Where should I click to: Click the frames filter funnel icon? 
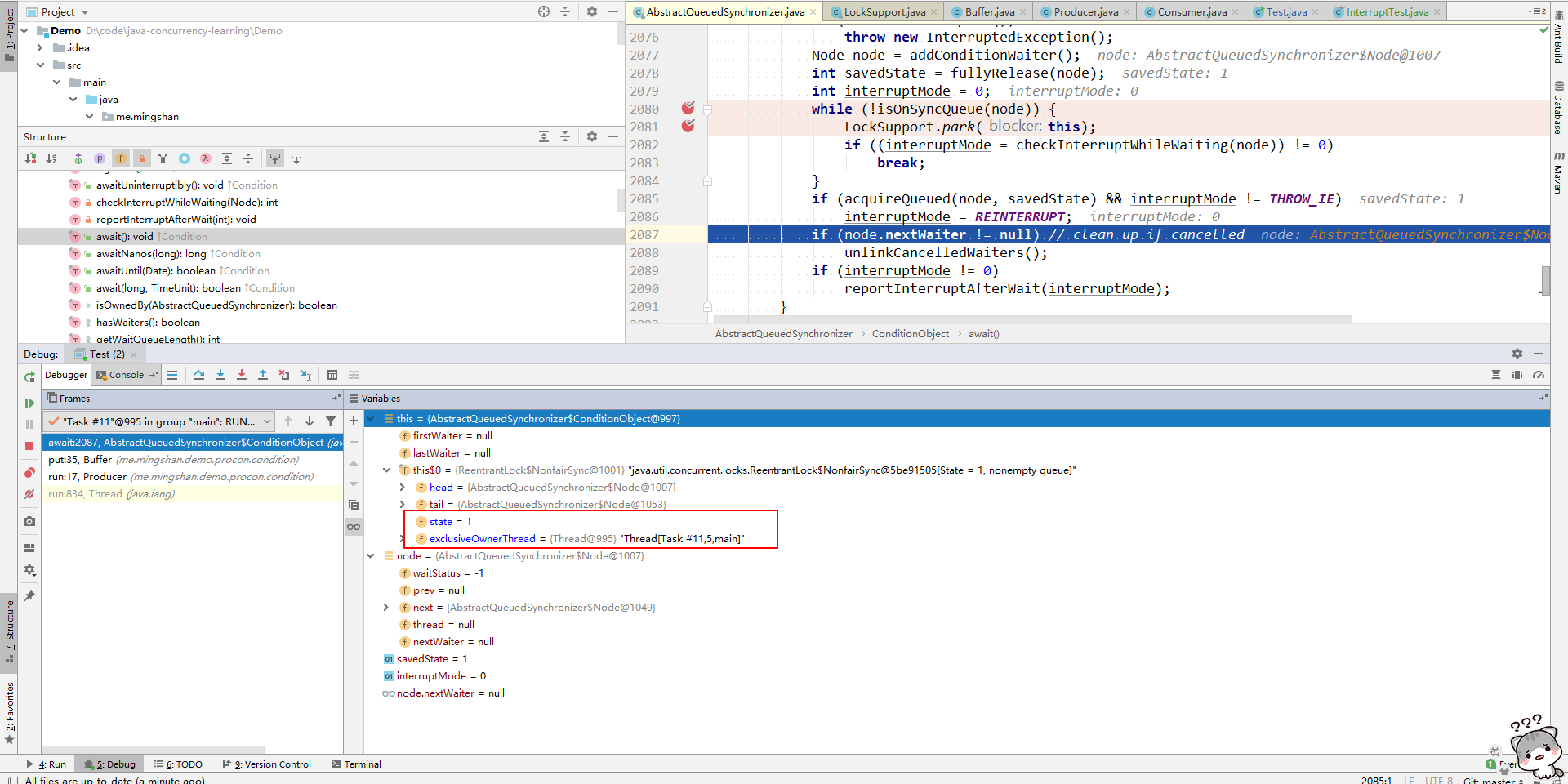(331, 421)
